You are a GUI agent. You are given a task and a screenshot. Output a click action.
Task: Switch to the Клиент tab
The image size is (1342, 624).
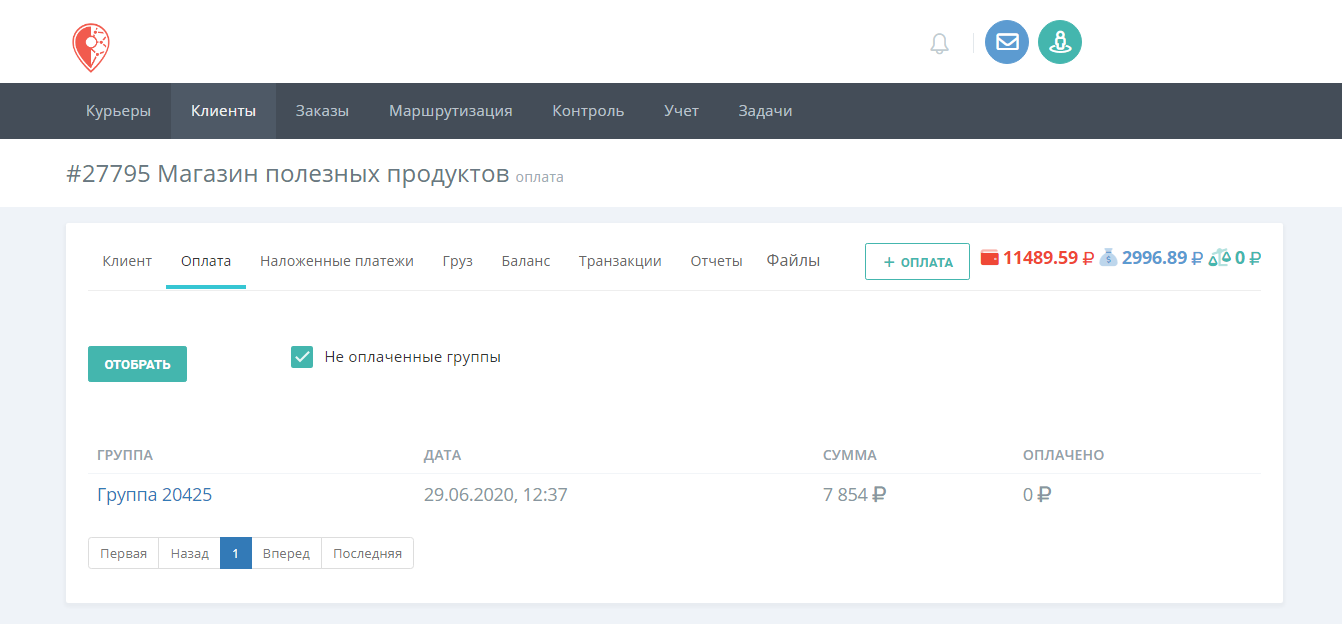click(127, 261)
